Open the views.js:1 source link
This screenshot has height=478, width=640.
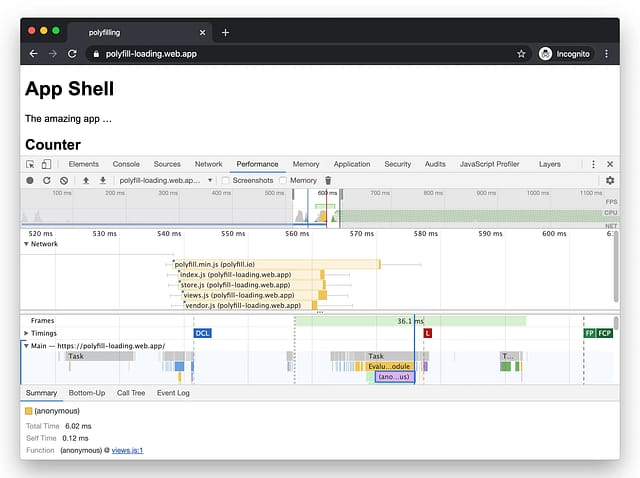pyautogui.click(x=127, y=450)
